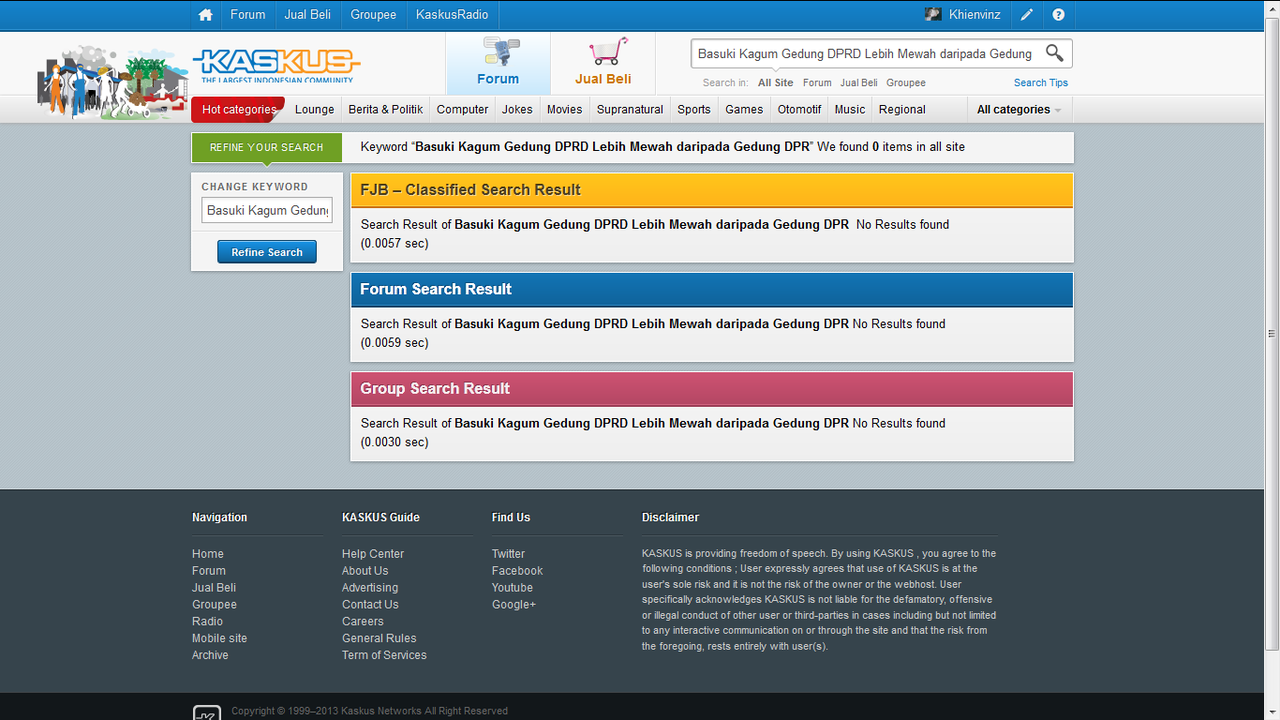
Task: Open the Forum tab with chat icon
Action: coord(498,63)
